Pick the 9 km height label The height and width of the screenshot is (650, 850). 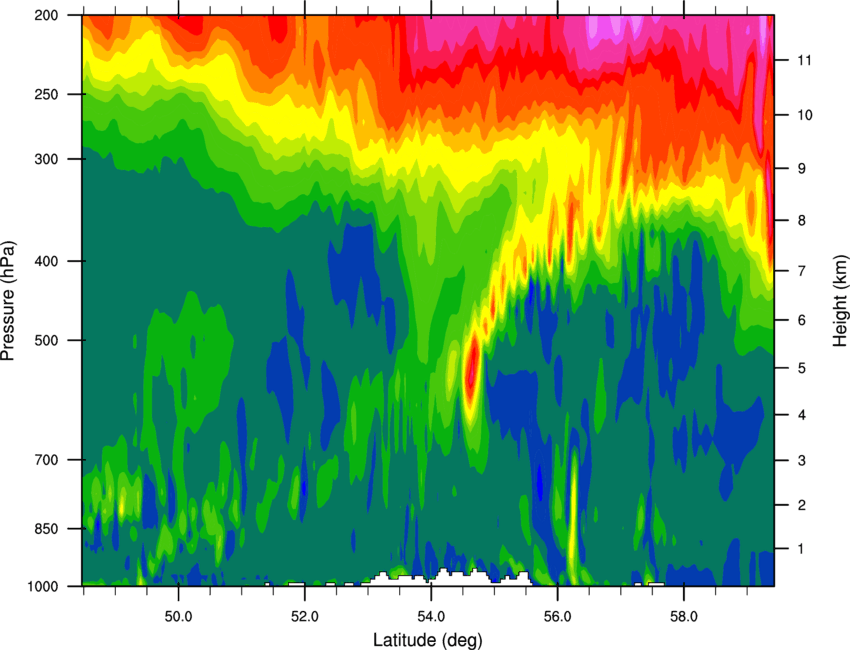click(x=802, y=169)
